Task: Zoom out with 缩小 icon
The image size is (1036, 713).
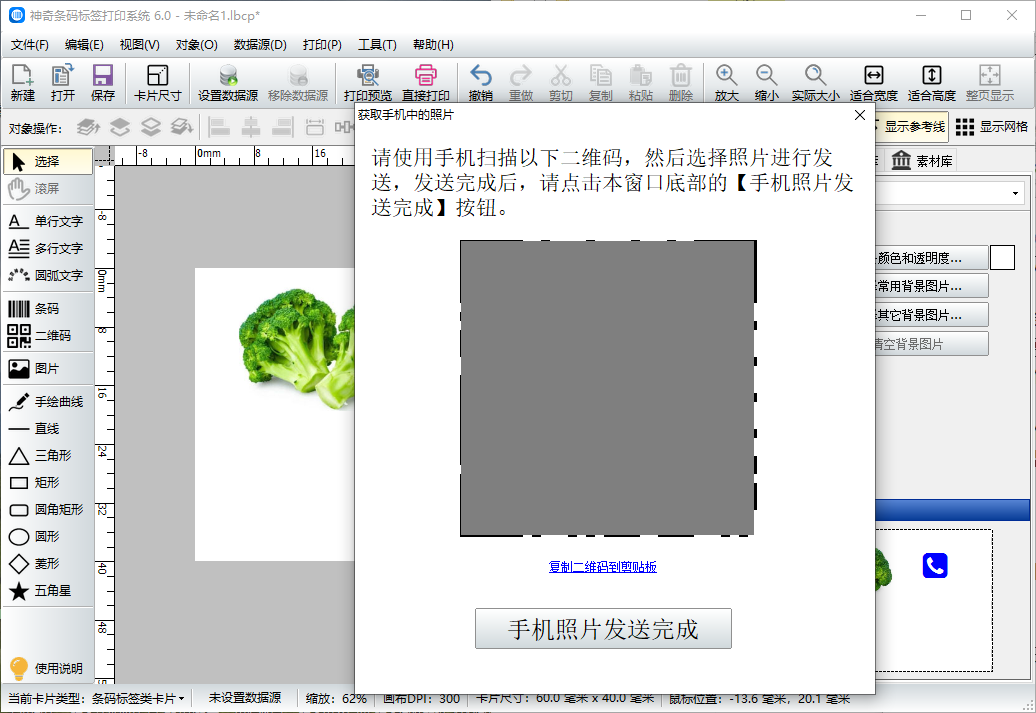Action: click(766, 83)
